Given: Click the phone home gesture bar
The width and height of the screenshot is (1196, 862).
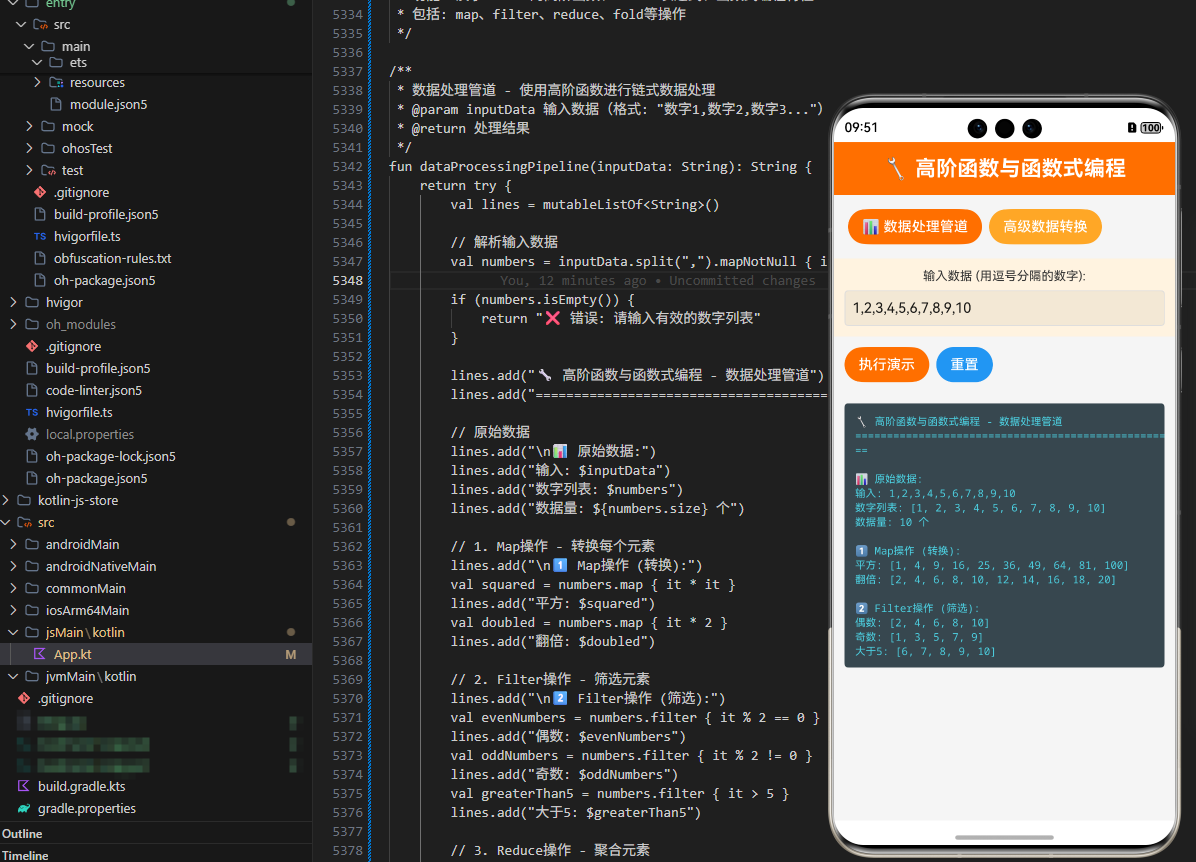Looking at the screenshot, I should 1005,838.
